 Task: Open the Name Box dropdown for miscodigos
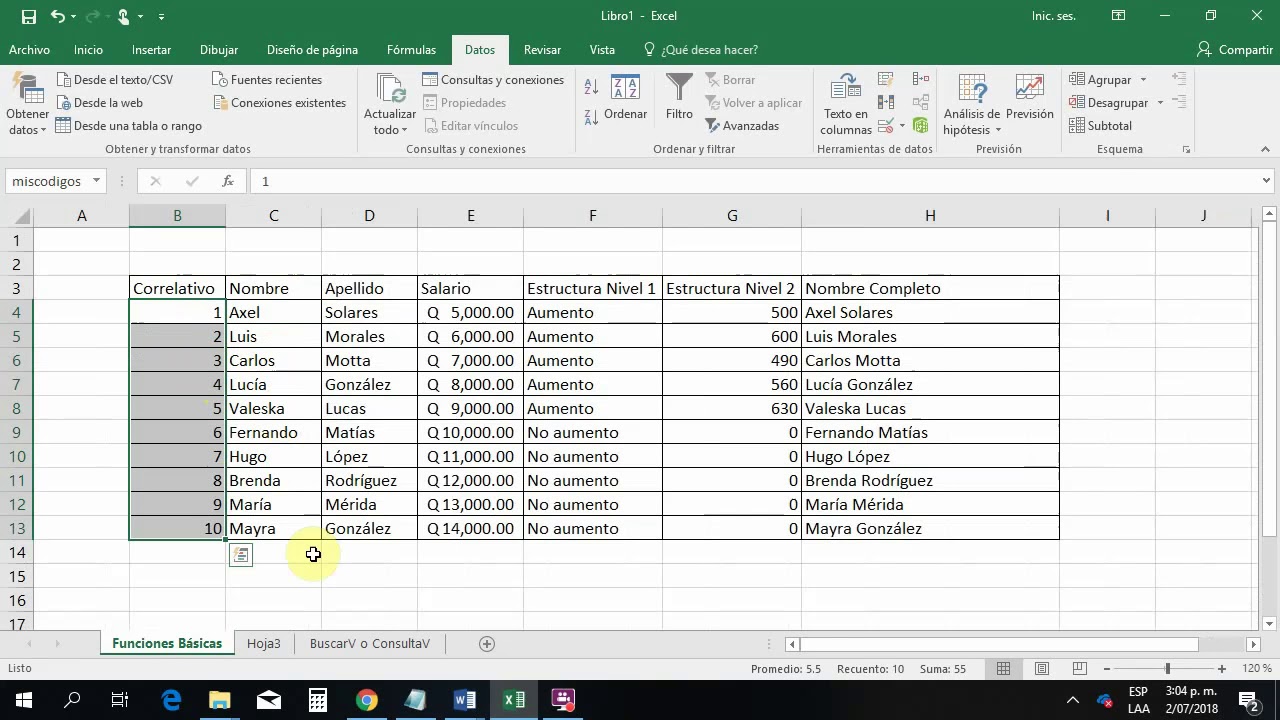coord(96,181)
